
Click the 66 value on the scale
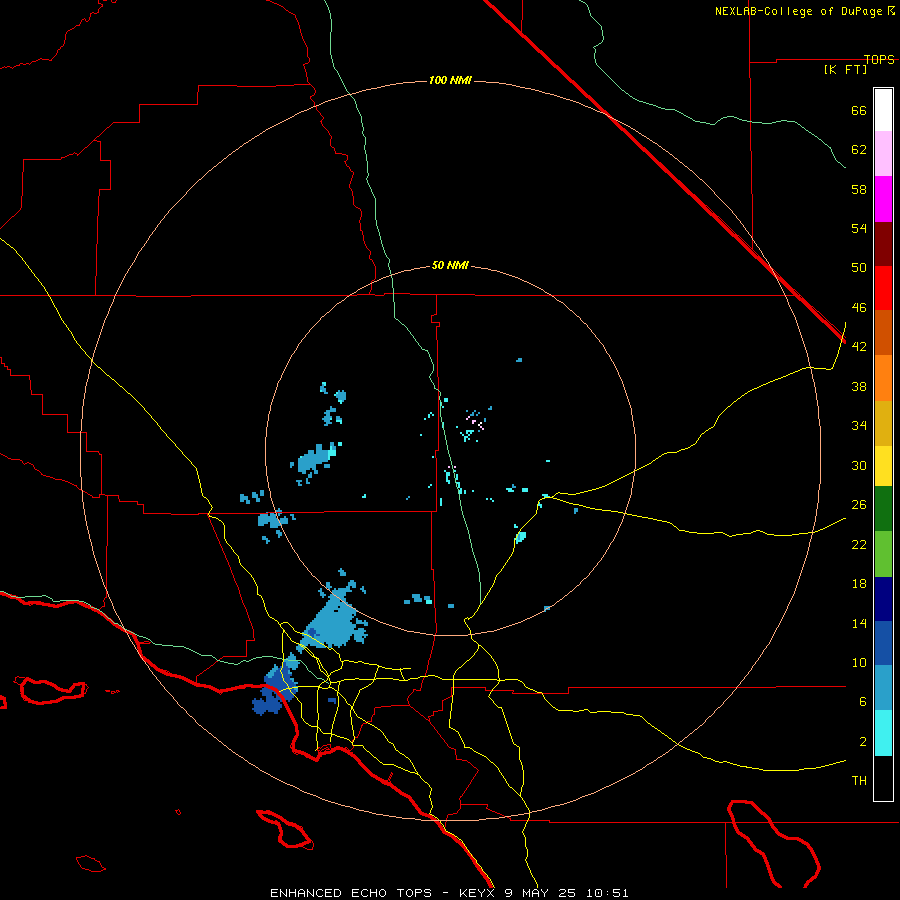tap(859, 111)
